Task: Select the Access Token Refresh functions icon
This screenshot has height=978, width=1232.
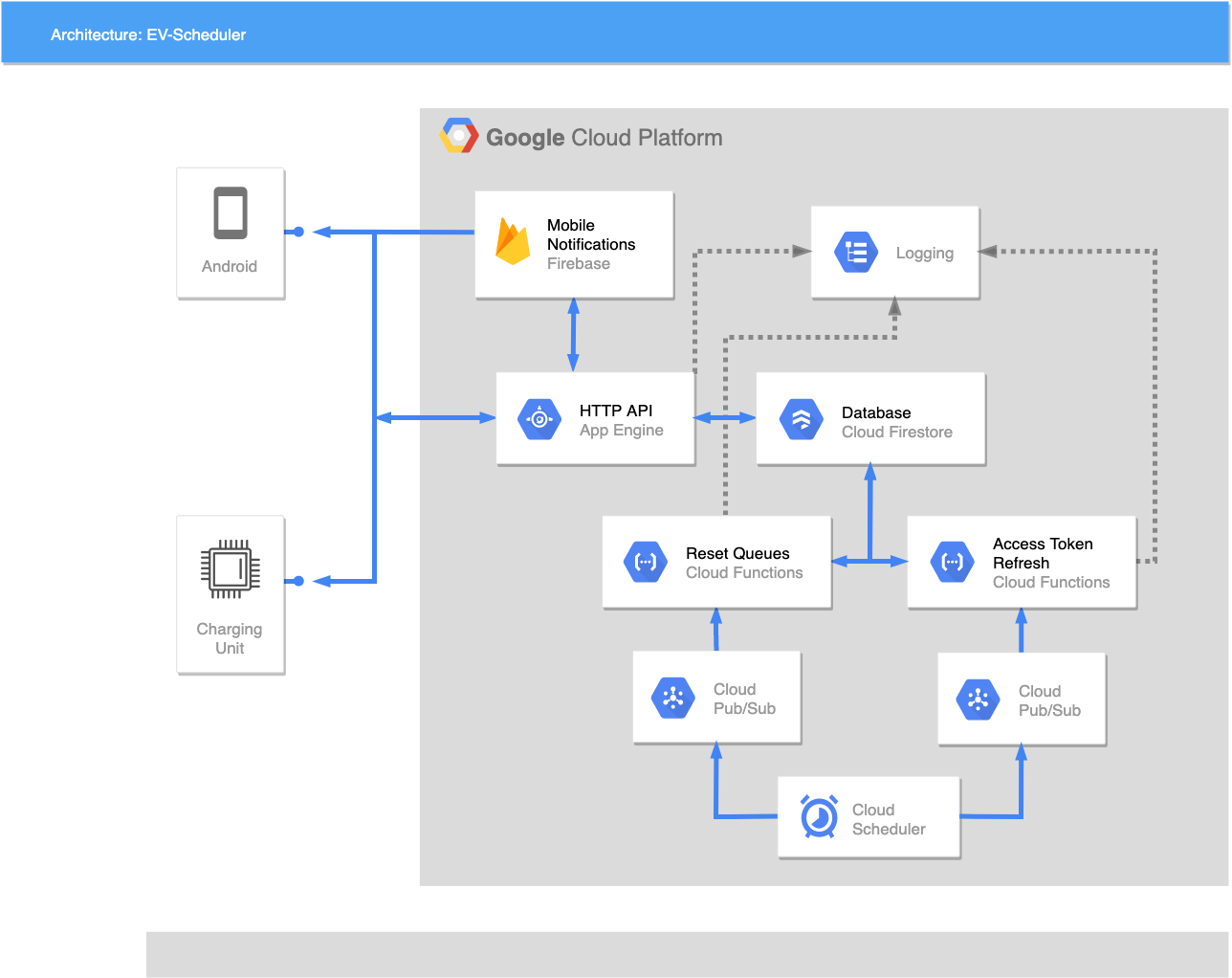Action: 953,563
